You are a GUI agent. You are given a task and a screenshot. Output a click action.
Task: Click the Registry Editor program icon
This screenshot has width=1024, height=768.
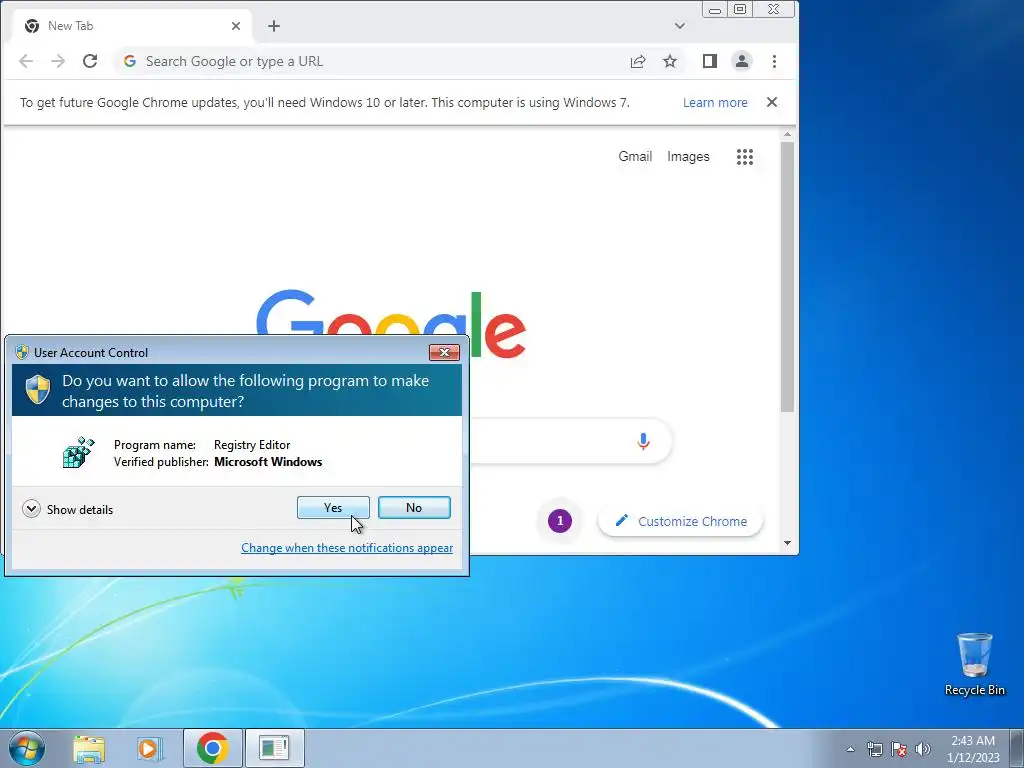78,452
